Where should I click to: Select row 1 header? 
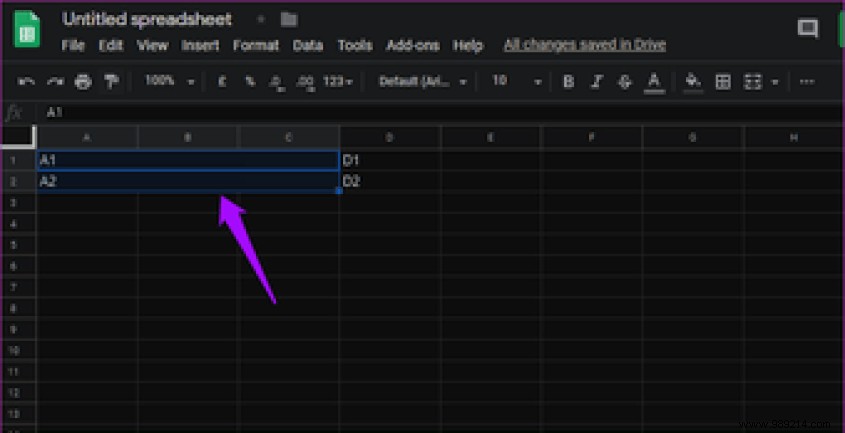18,160
